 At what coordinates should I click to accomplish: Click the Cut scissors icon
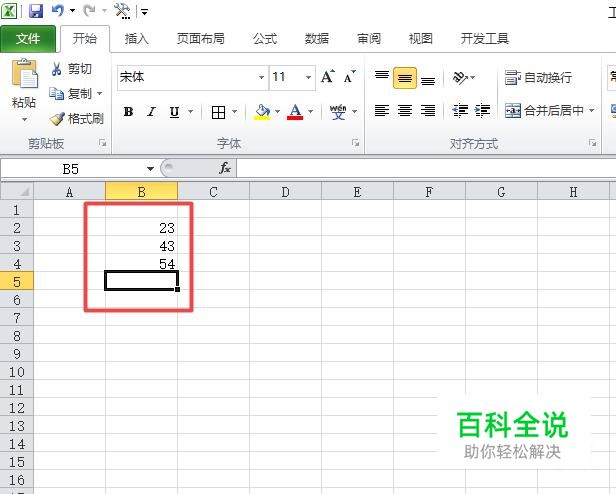[56, 69]
